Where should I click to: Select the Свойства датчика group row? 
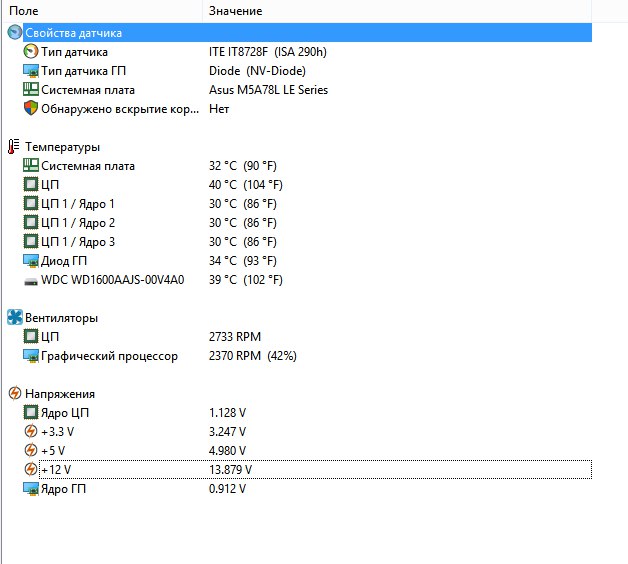click(x=80, y=33)
